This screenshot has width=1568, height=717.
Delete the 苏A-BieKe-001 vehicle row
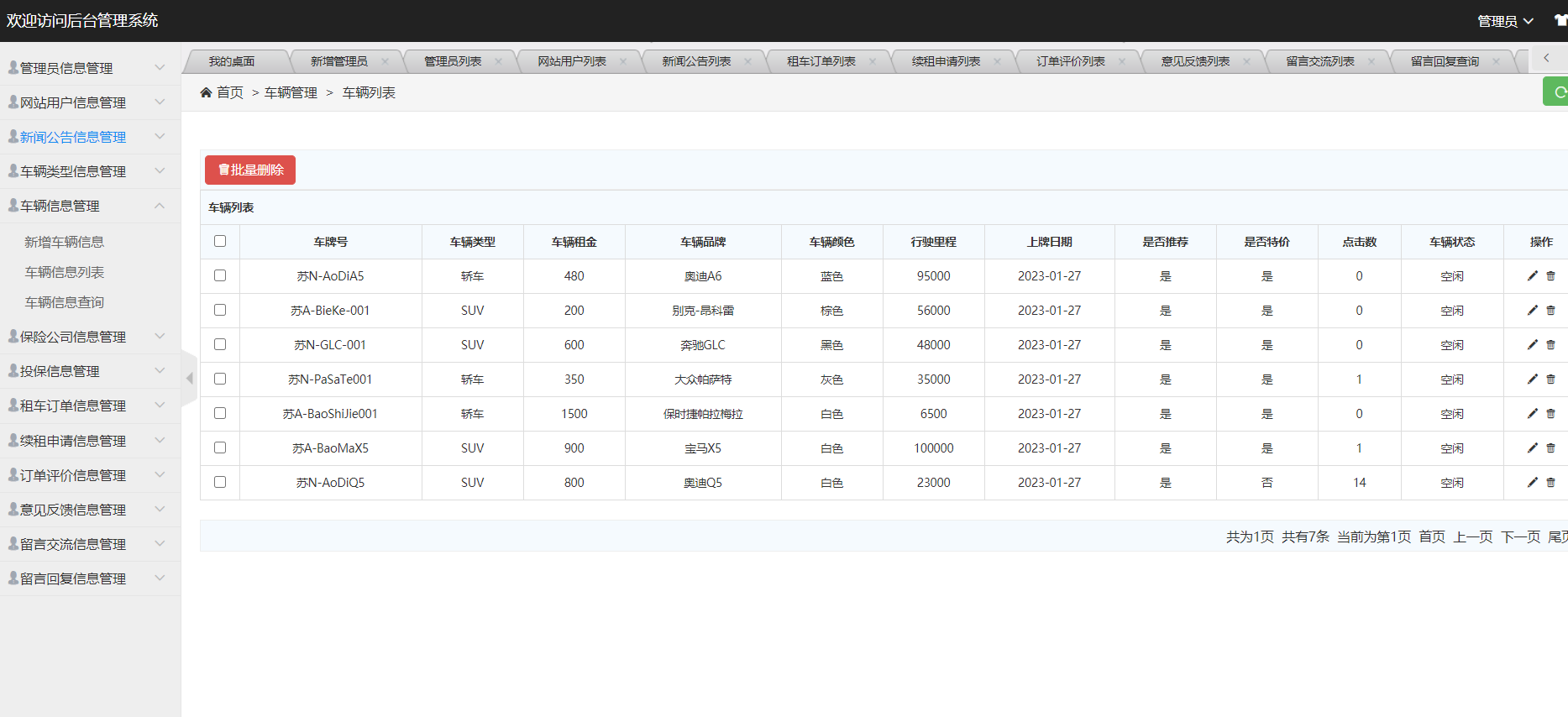tap(1550, 310)
